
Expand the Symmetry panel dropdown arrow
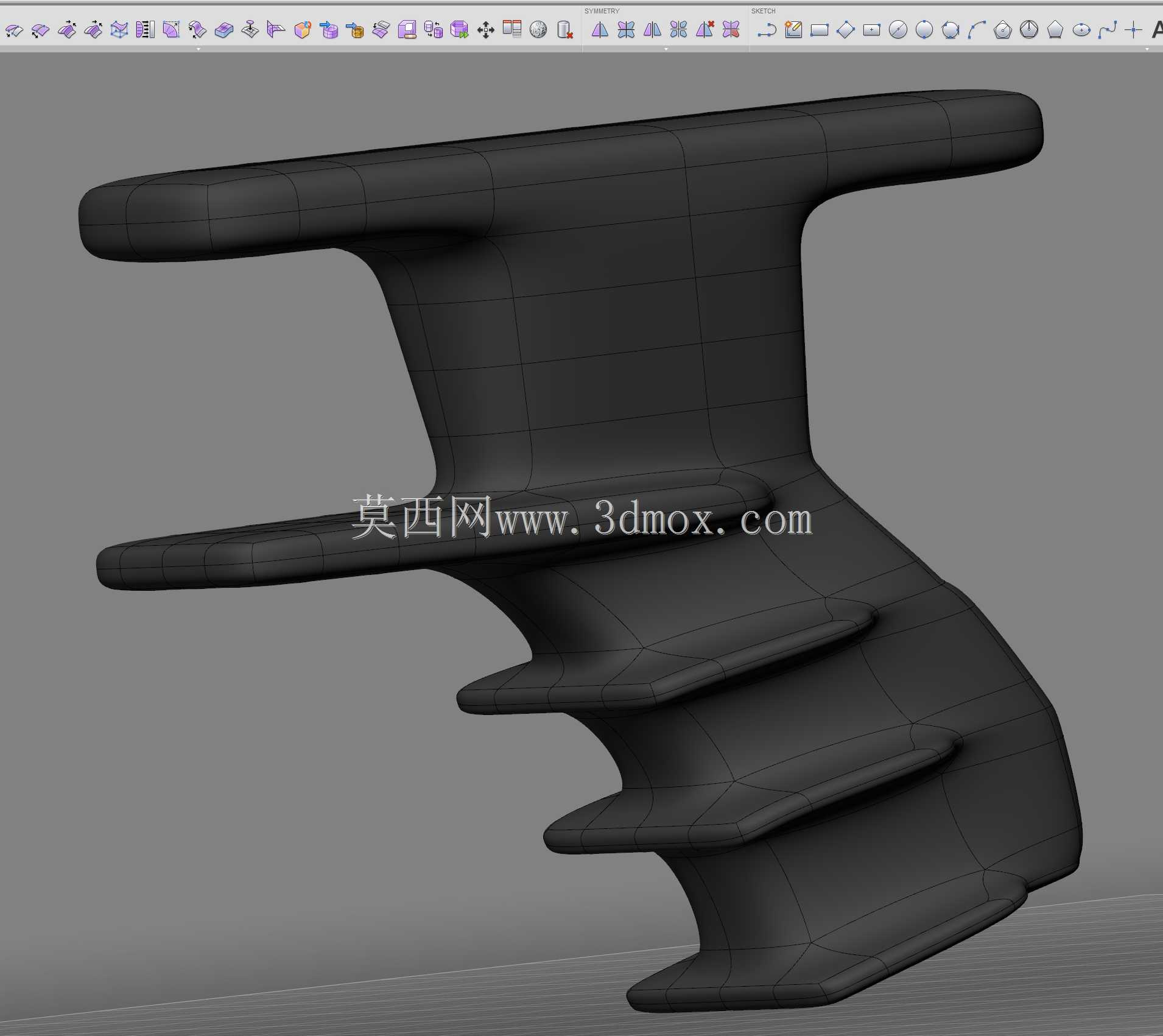(666, 49)
